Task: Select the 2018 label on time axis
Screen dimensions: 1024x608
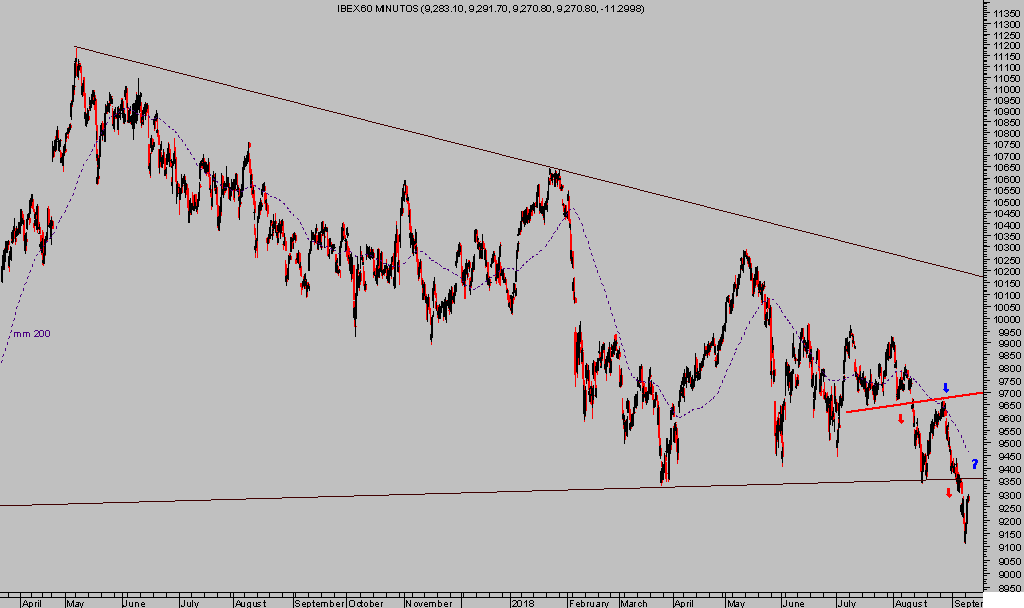Action: (522, 603)
